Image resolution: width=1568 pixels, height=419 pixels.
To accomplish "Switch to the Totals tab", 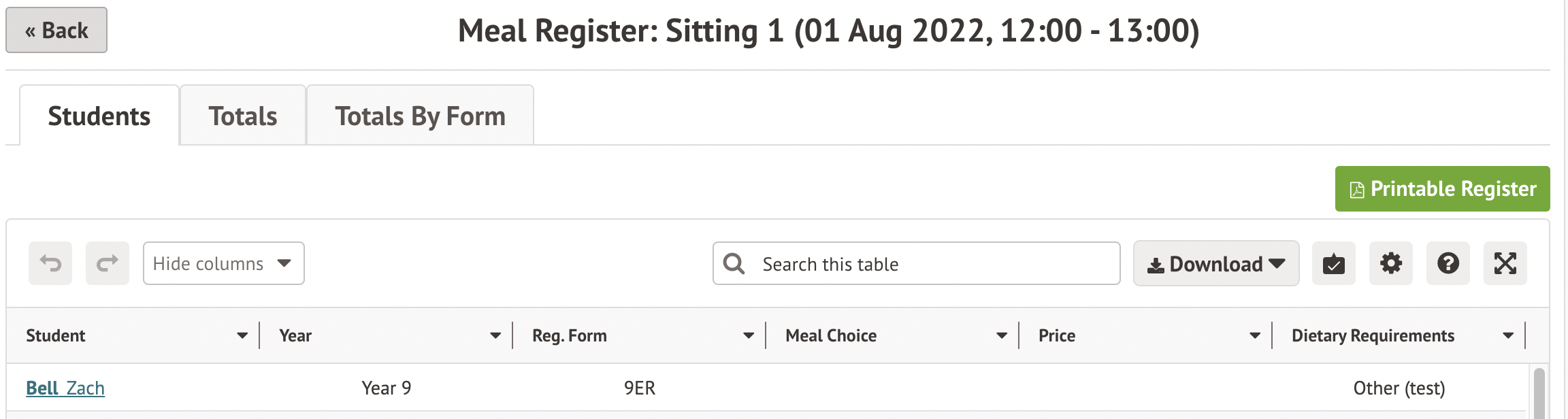I will [x=243, y=116].
